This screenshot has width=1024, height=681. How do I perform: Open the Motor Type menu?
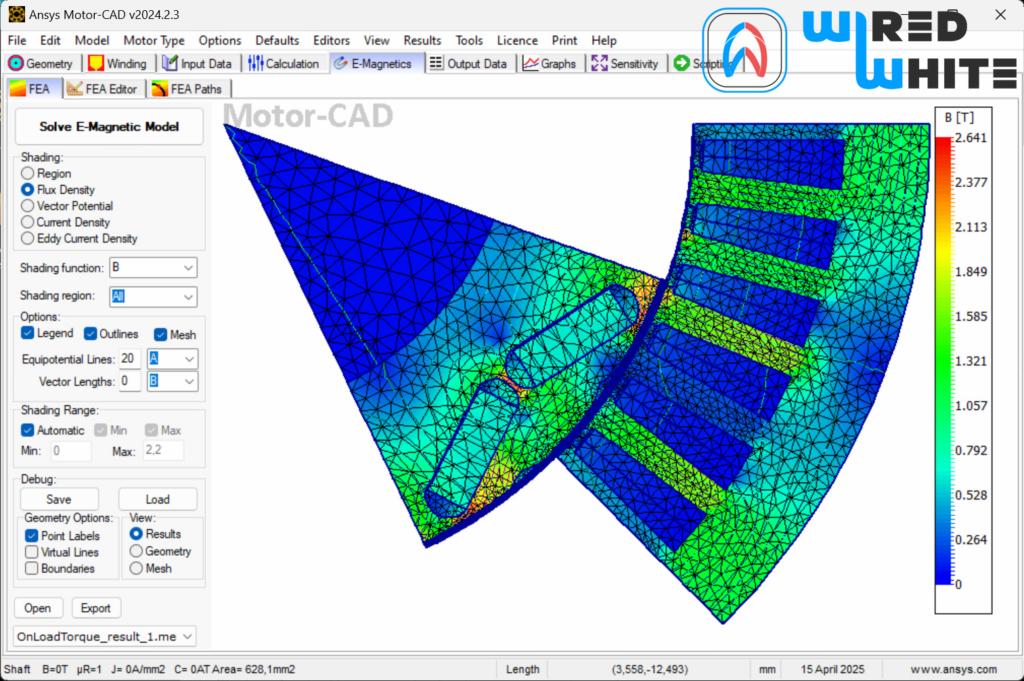154,40
